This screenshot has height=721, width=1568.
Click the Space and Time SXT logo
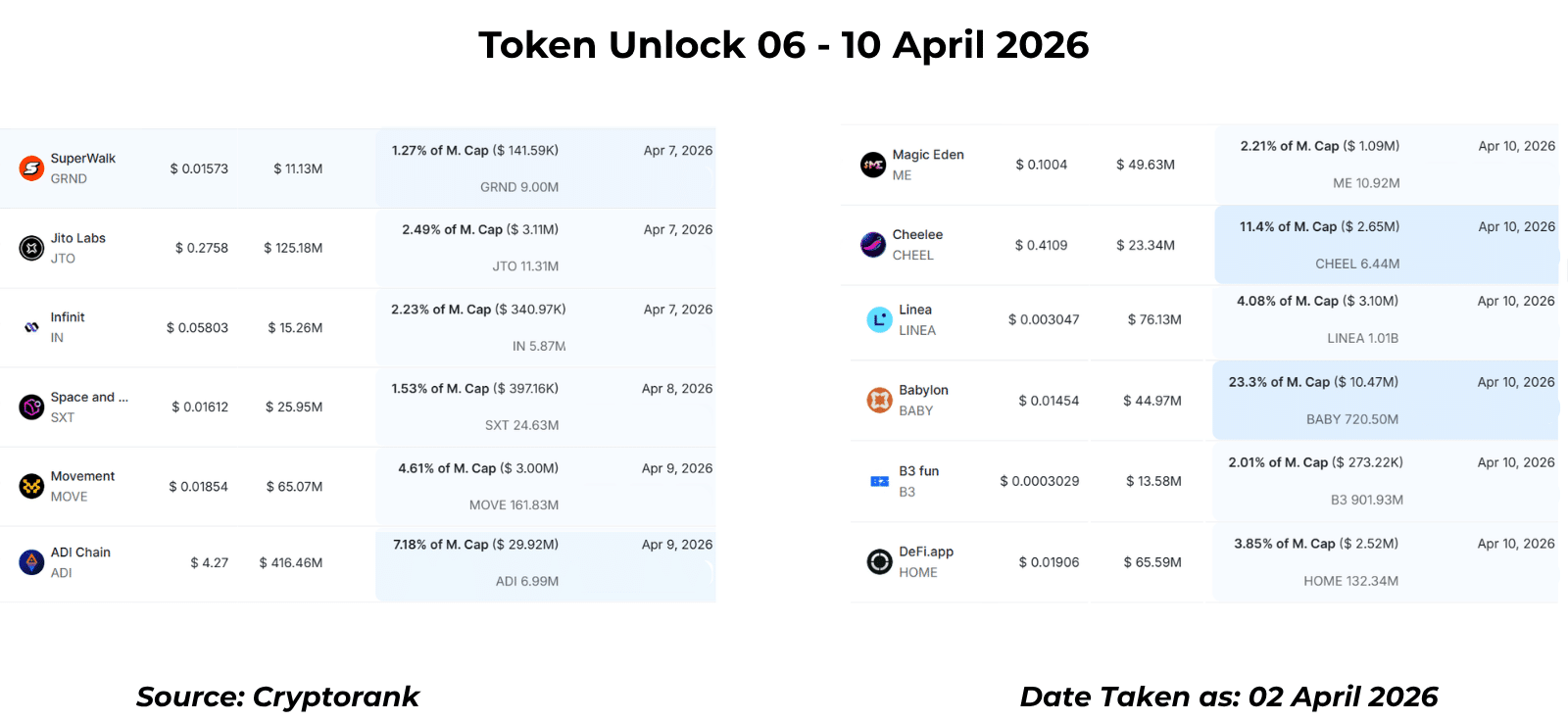click(32, 407)
